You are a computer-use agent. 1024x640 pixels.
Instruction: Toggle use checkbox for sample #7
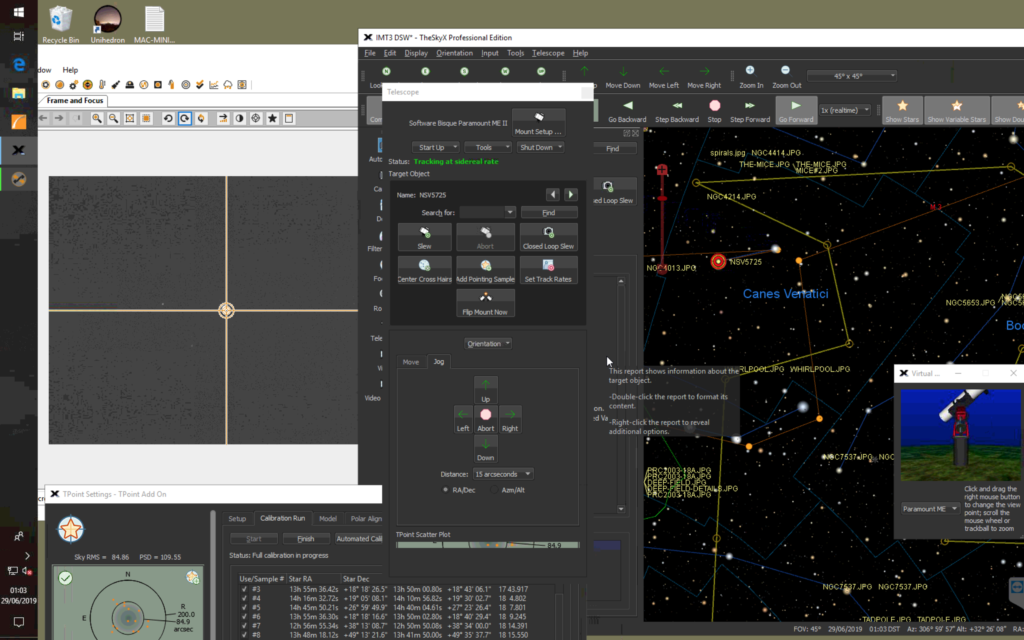click(x=244, y=626)
